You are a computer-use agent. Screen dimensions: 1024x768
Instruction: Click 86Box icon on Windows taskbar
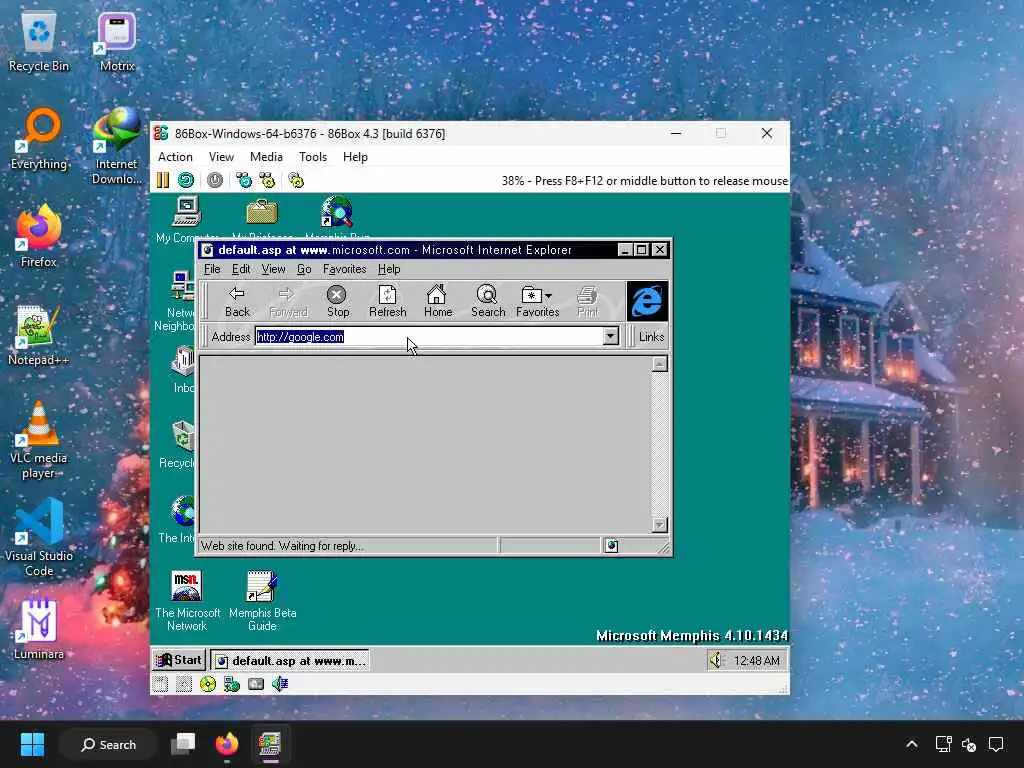(270, 744)
